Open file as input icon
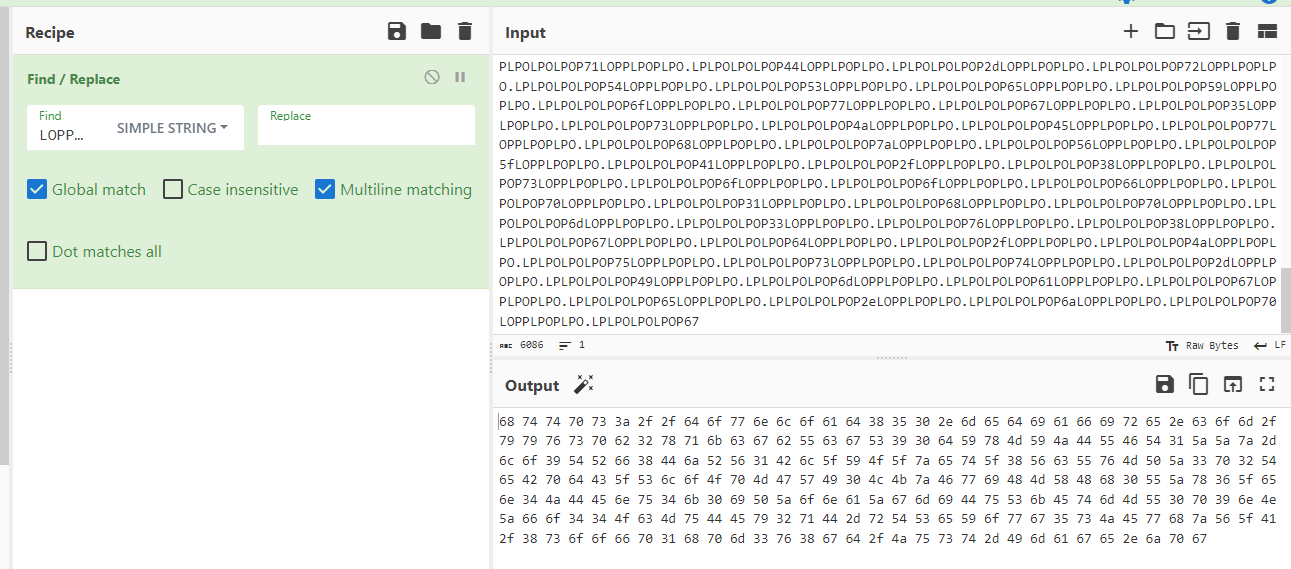The image size is (1291, 569). (1198, 31)
